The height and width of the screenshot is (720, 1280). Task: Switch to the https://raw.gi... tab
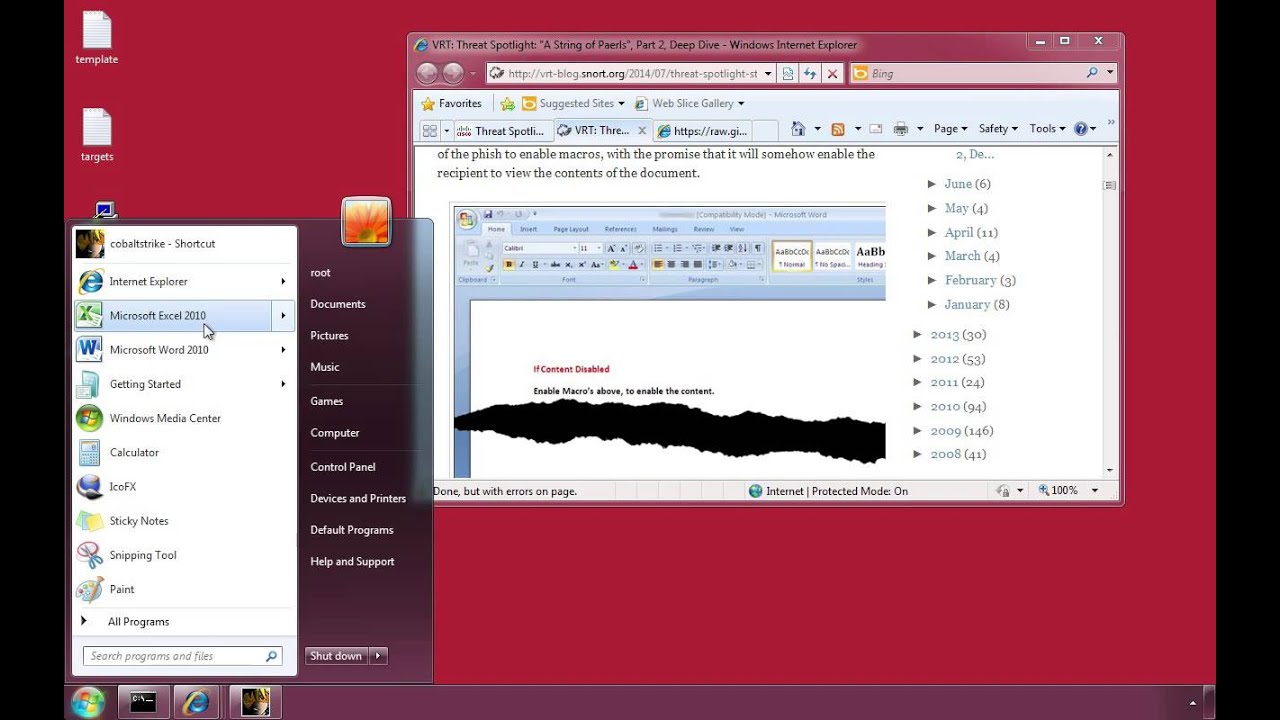point(702,130)
